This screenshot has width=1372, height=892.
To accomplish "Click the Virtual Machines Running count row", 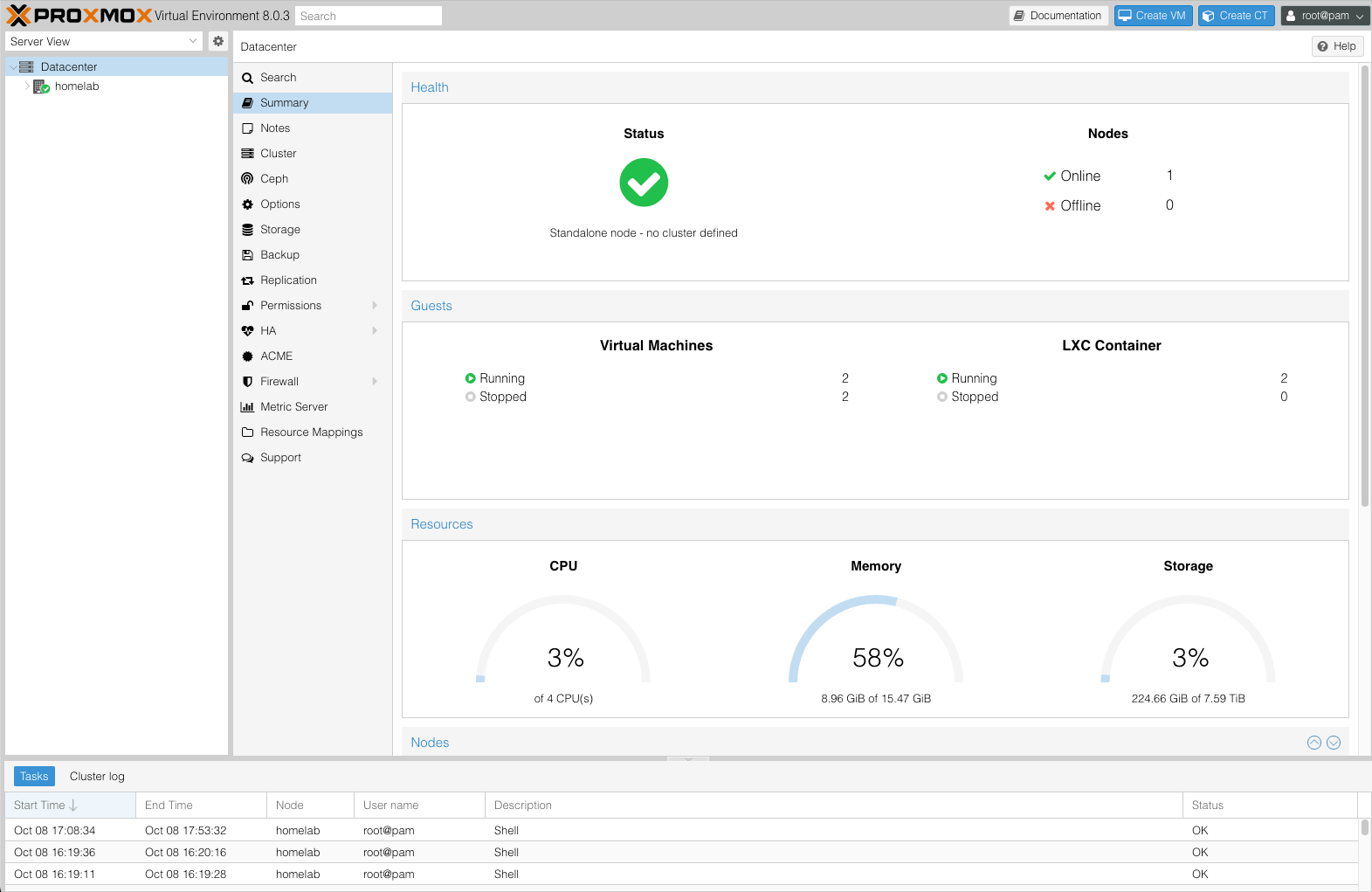I will click(x=657, y=378).
